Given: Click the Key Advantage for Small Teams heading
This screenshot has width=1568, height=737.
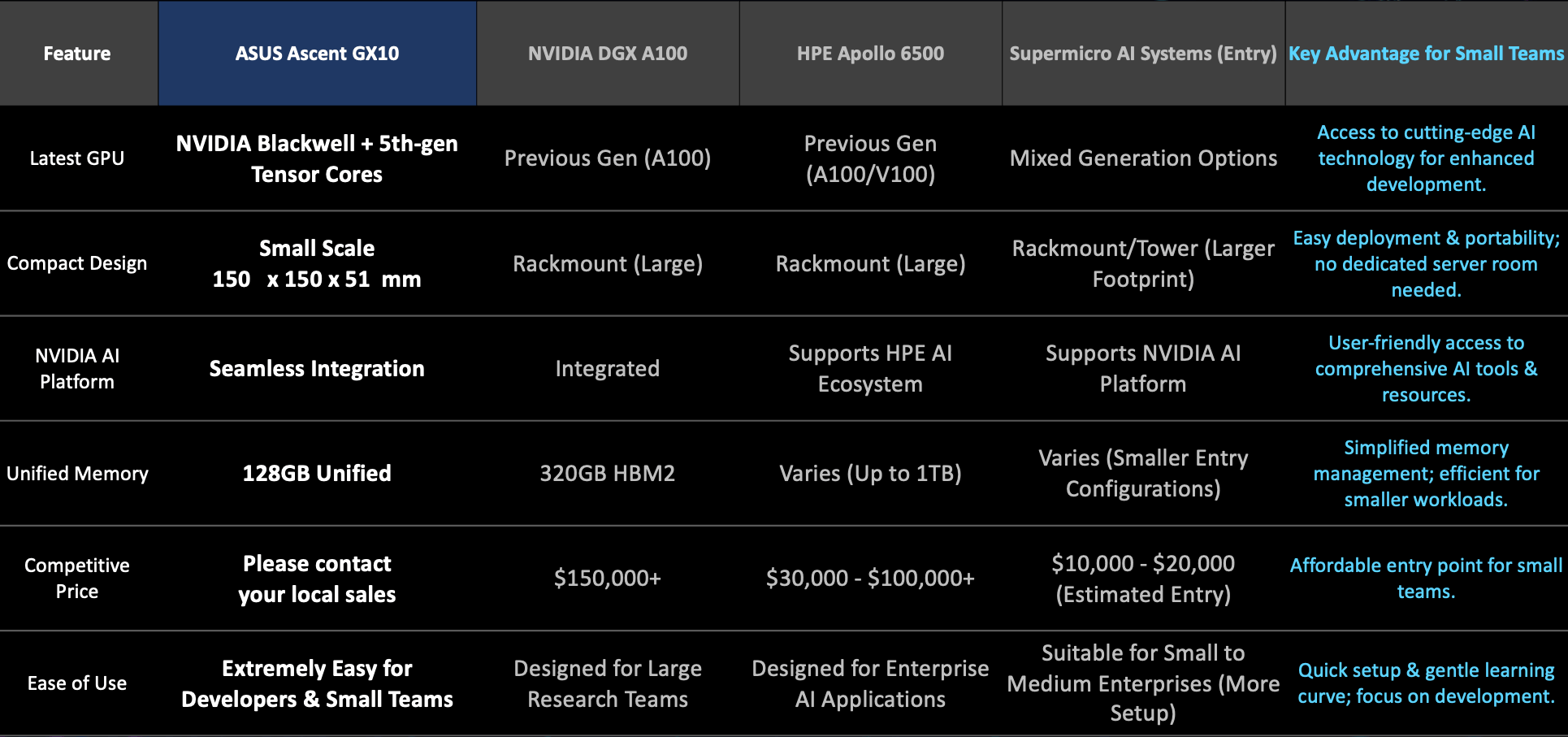Looking at the screenshot, I should (x=1426, y=54).
